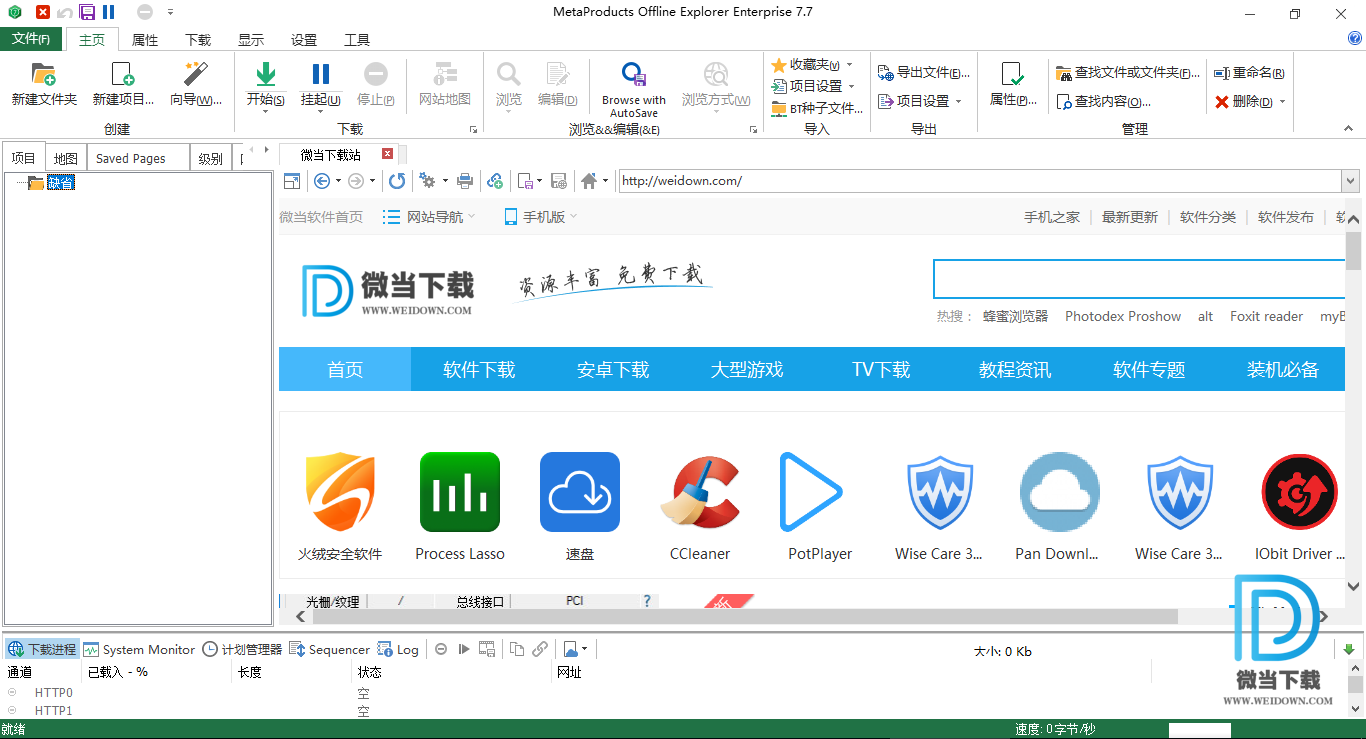Click the green download arrow at panel right
The image size is (1366, 739).
1349,649
